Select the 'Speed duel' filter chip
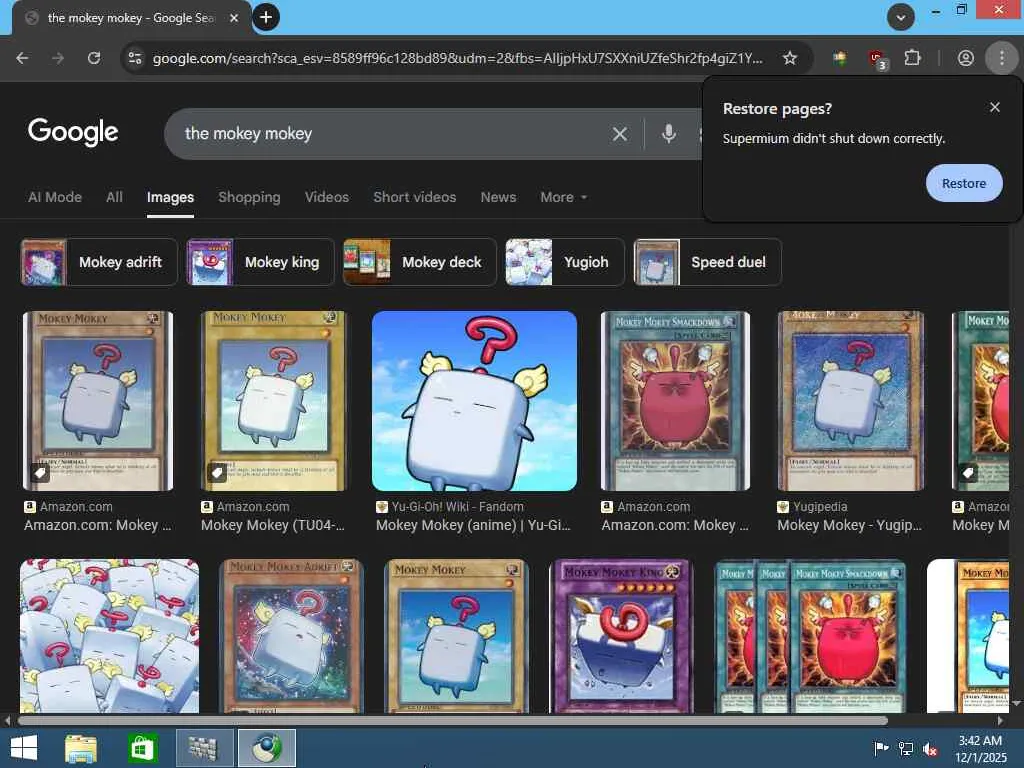Screen dimensions: 1024x768 (x=707, y=262)
